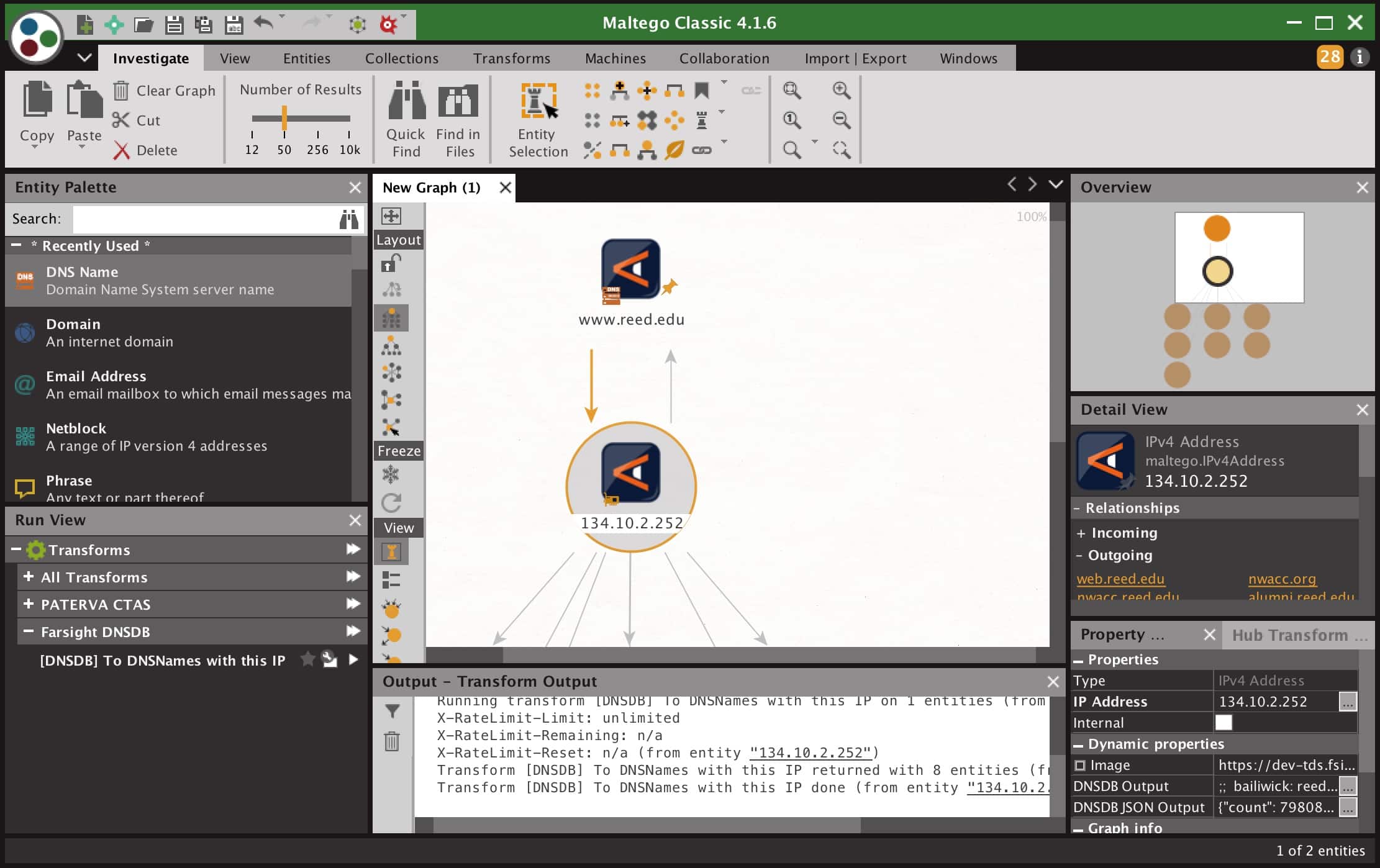Toggle the list view icon under View
1380x868 pixels.
coord(391,580)
